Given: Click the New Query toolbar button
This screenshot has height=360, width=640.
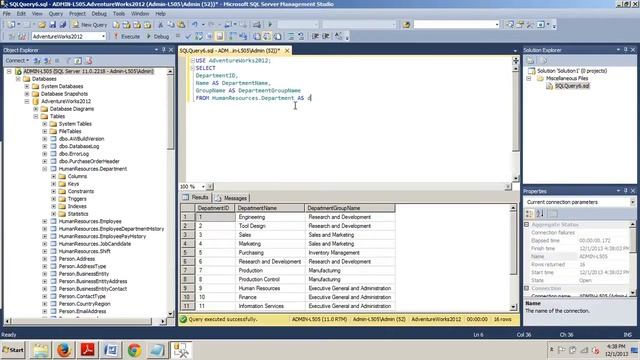Looking at the screenshot, I should (x=90, y=24).
